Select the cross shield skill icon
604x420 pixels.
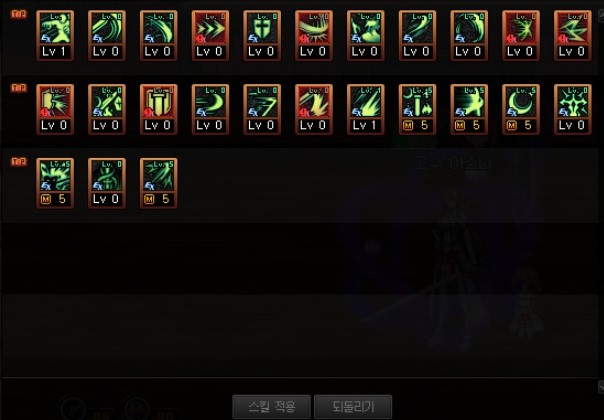pos(262,35)
